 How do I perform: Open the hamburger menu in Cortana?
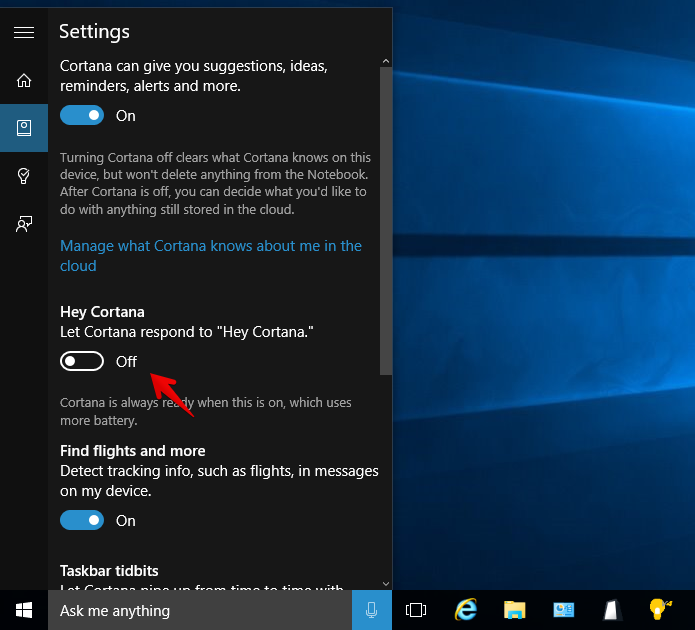pos(24,32)
